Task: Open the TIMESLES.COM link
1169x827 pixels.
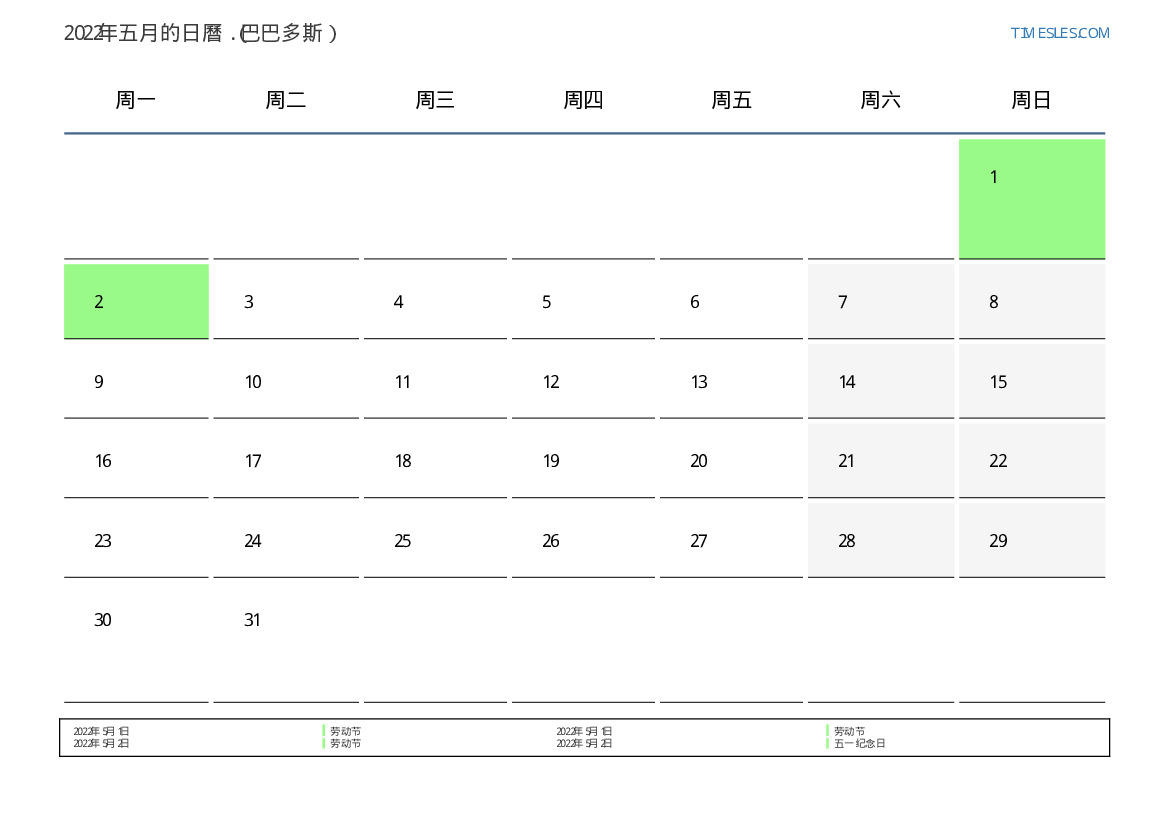Action: 1059,33
